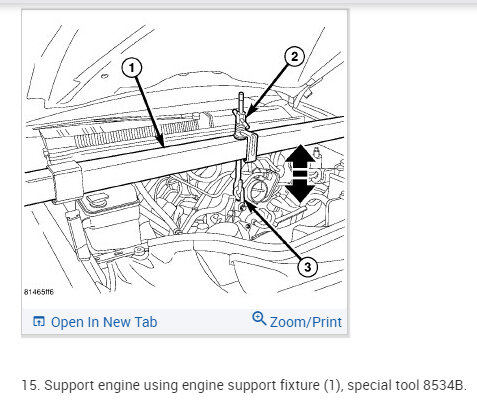The width and height of the screenshot is (477, 404).
Task: Select callout circle number 3
Action: point(308,266)
